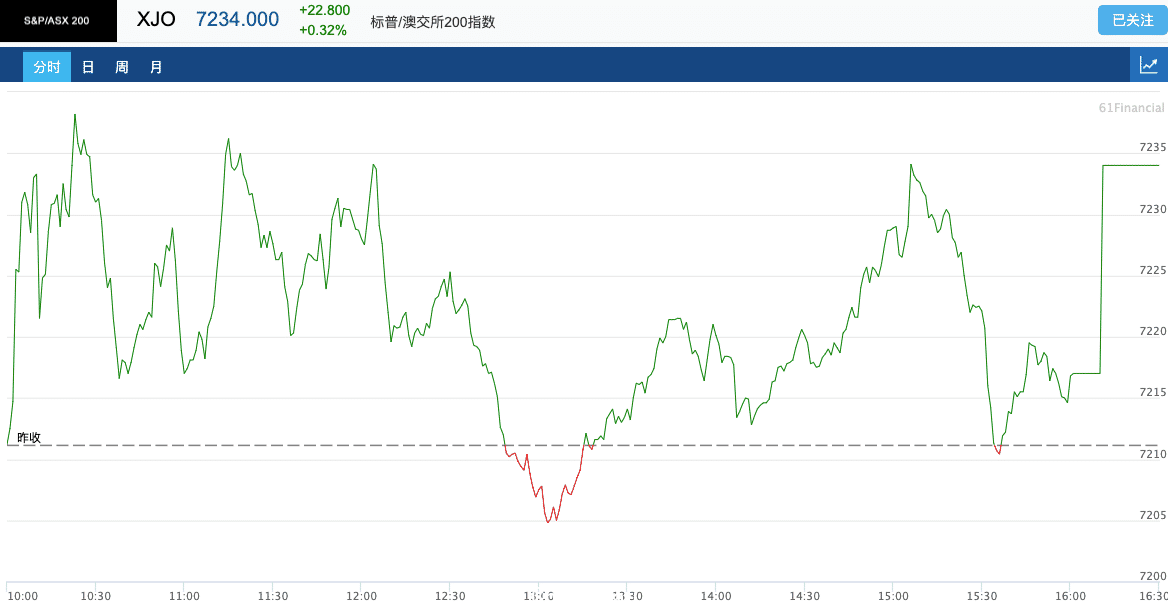Click the 12:00 time axis label
The image size is (1168, 609).
pyautogui.click(x=361, y=596)
